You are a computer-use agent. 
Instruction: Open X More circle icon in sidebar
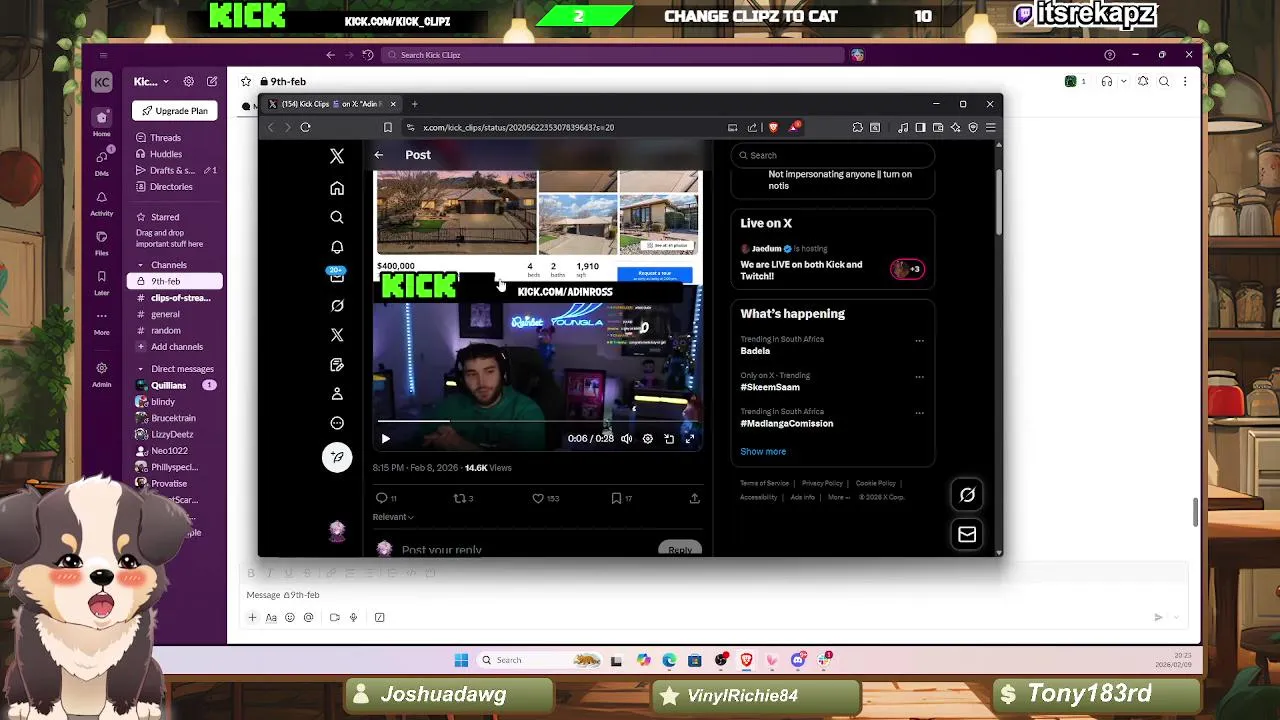[x=337, y=423]
